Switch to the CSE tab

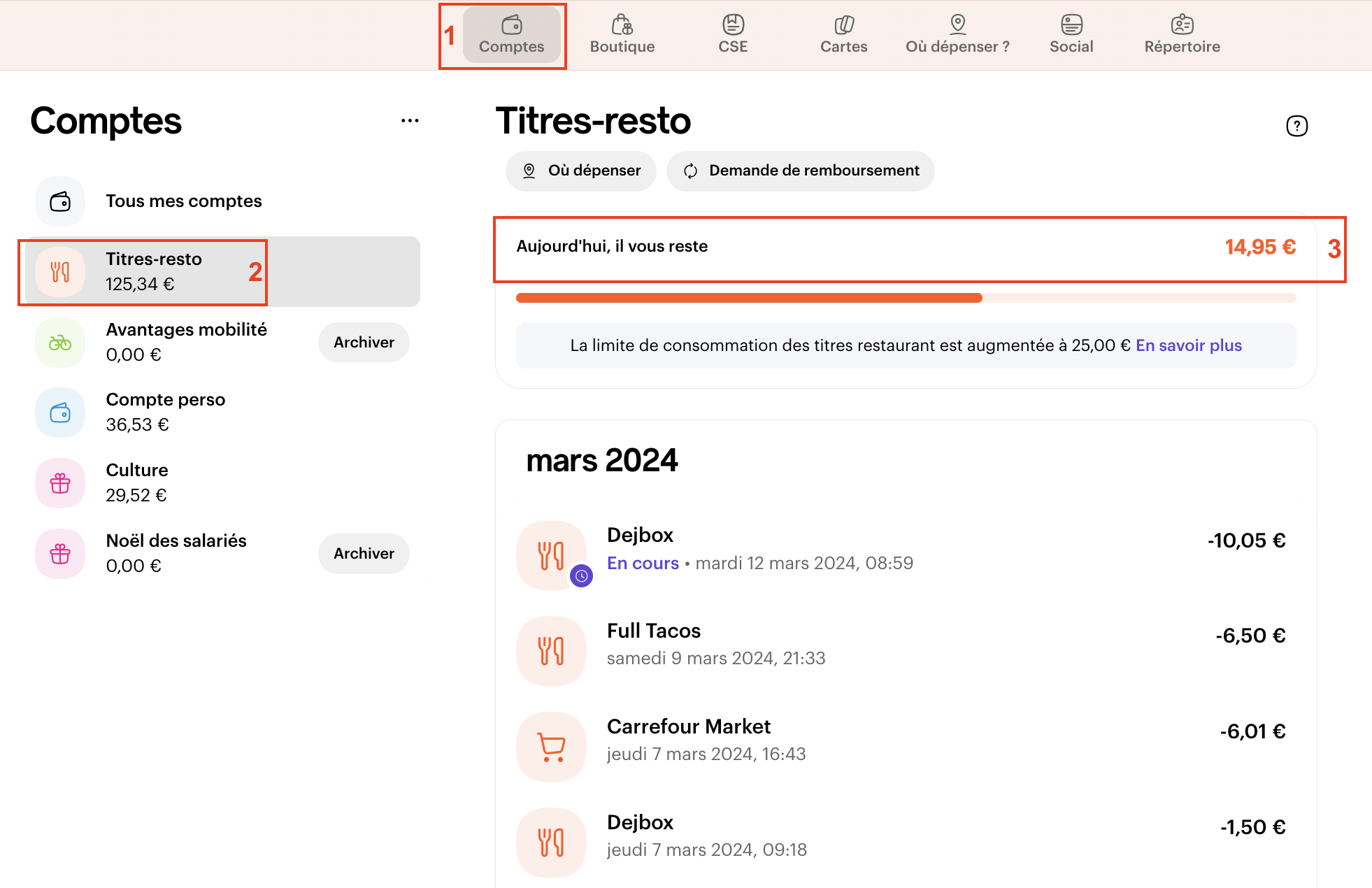tap(733, 34)
